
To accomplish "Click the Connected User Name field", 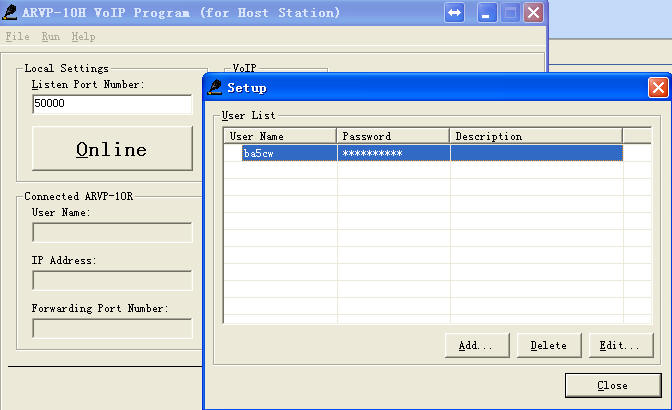I will [x=112, y=232].
